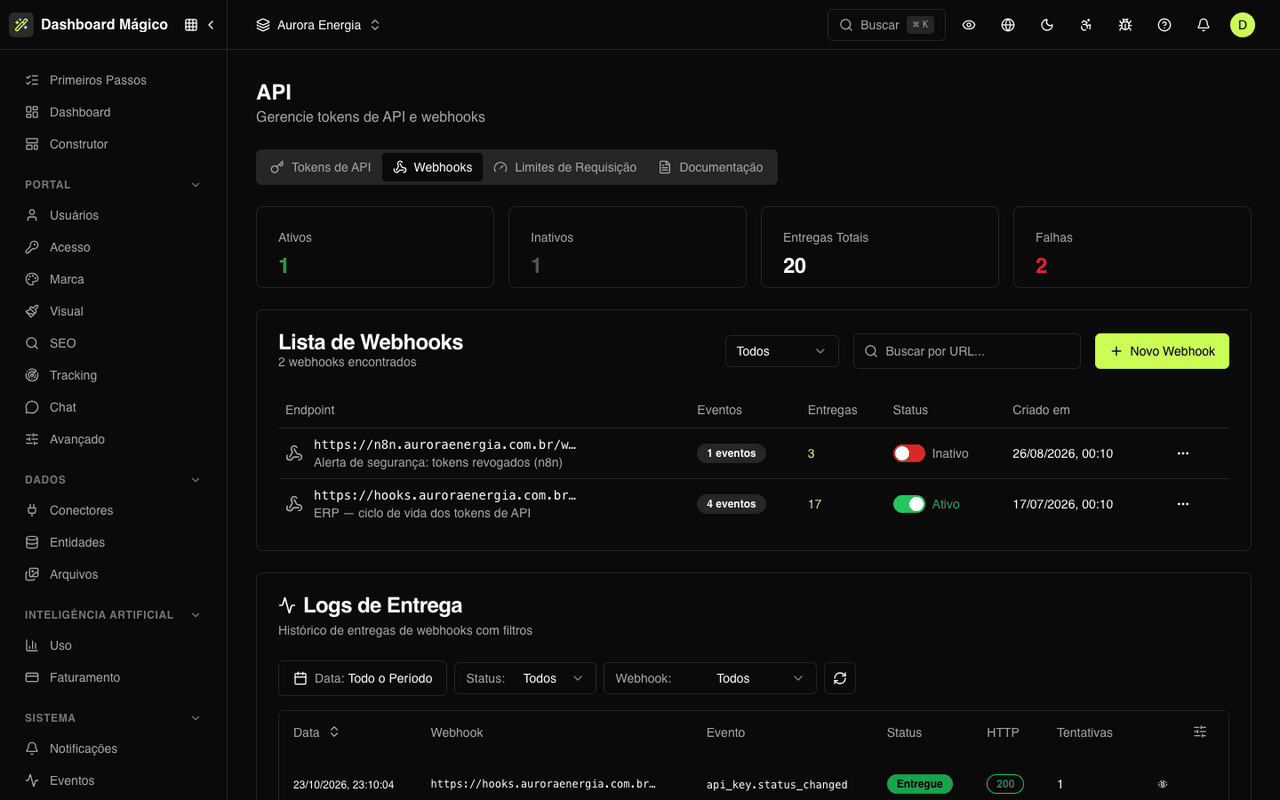This screenshot has height=800, width=1280.
Task: Open the Status filter dropdown in logs
Action: tap(525, 678)
